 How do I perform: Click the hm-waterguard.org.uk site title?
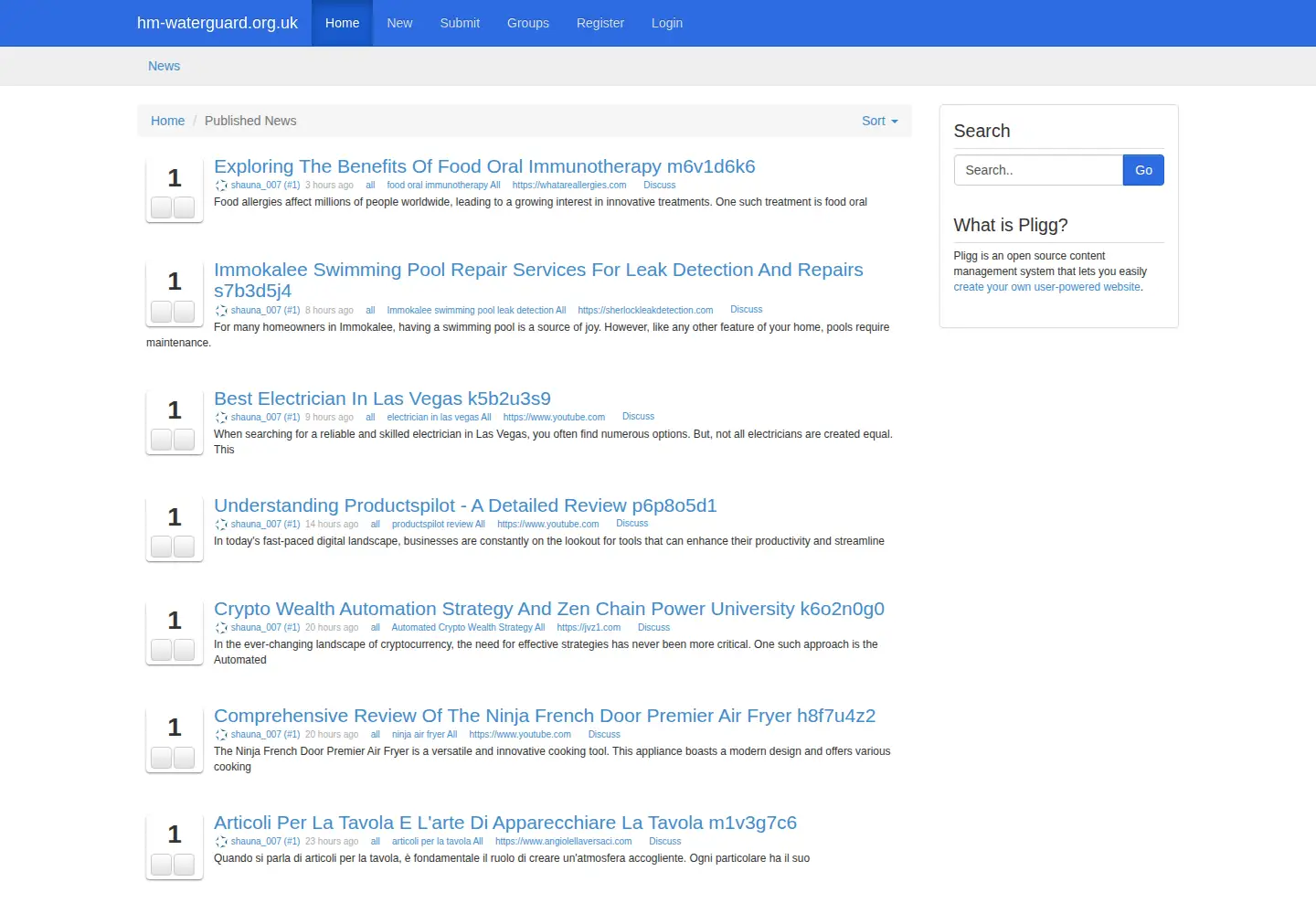tap(218, 23)
